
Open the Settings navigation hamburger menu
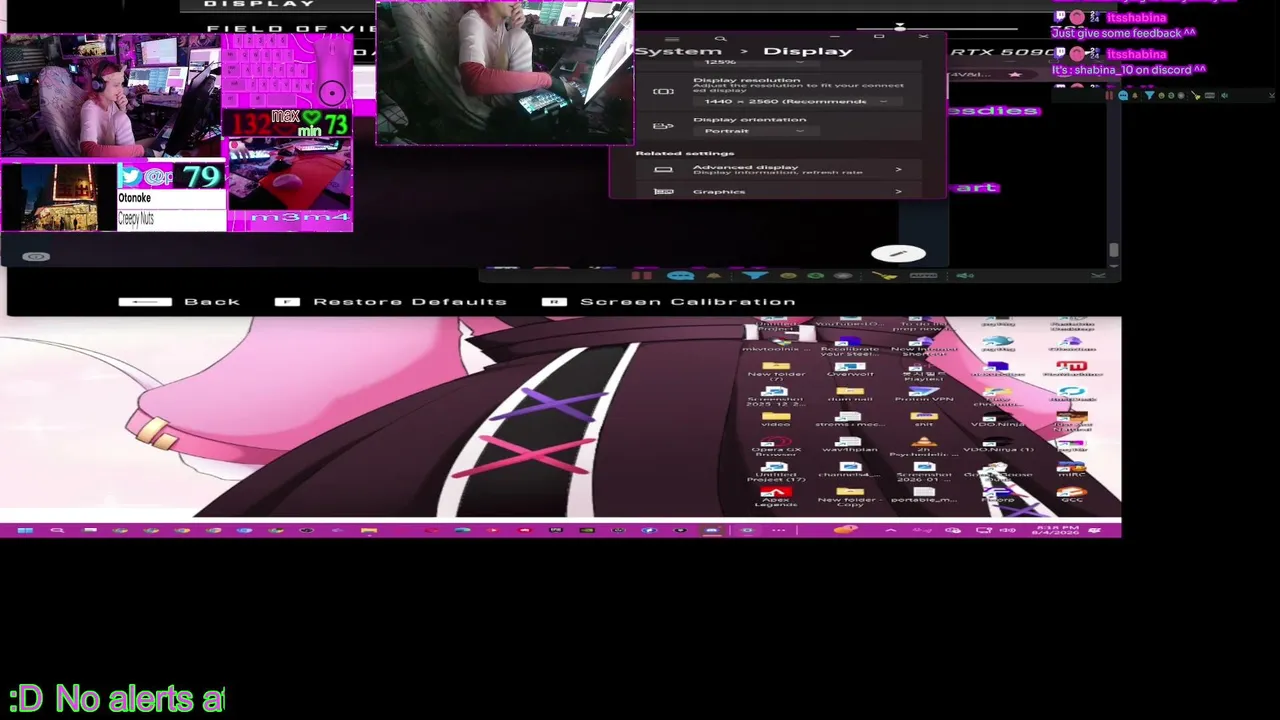[673, 38]
